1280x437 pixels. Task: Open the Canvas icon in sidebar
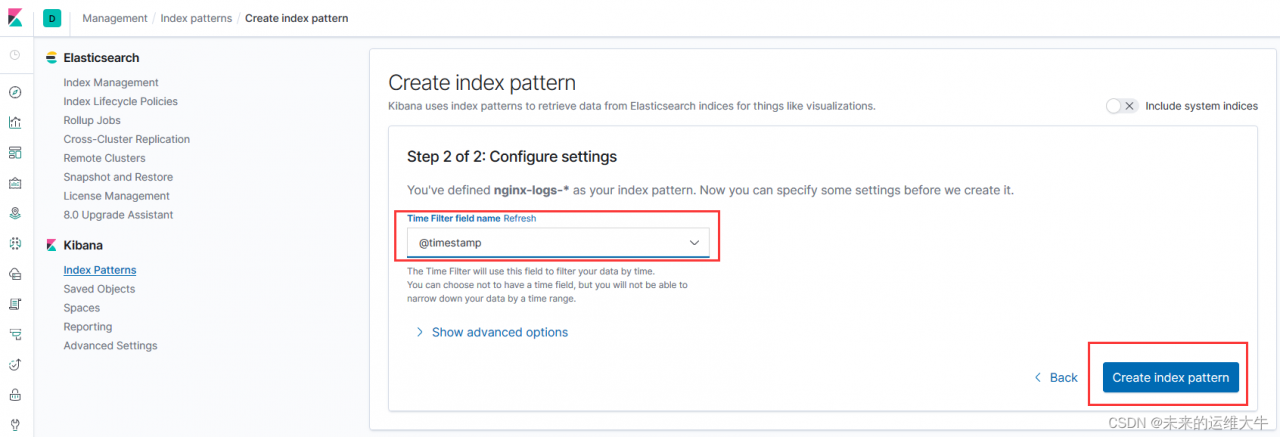[x=15, y=183]
